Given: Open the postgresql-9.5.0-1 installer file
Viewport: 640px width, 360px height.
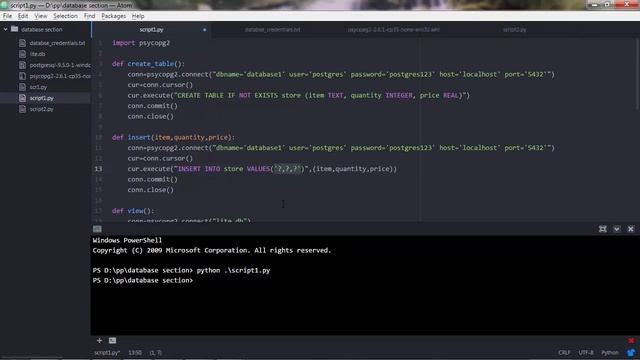Looking at the screenshot, I should point(60,65).
